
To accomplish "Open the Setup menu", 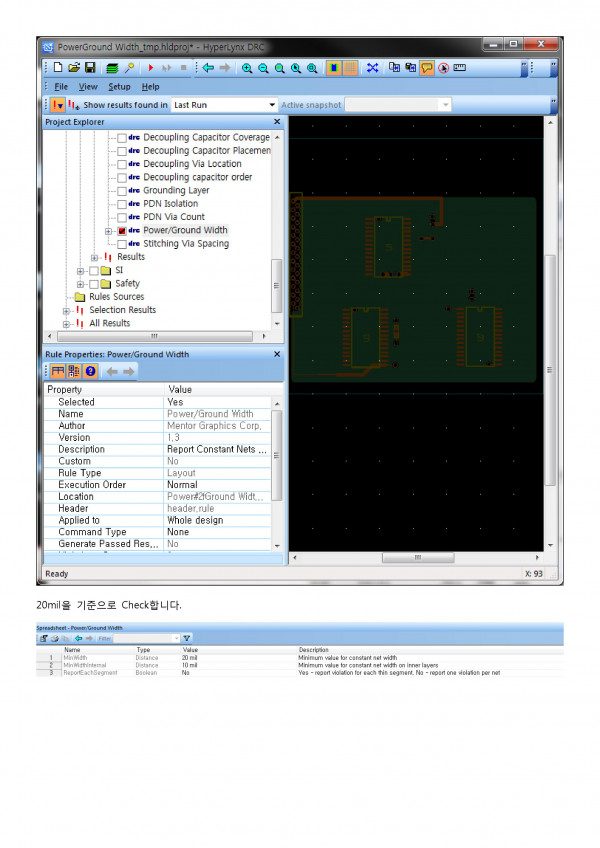I will tap(119, 87).
